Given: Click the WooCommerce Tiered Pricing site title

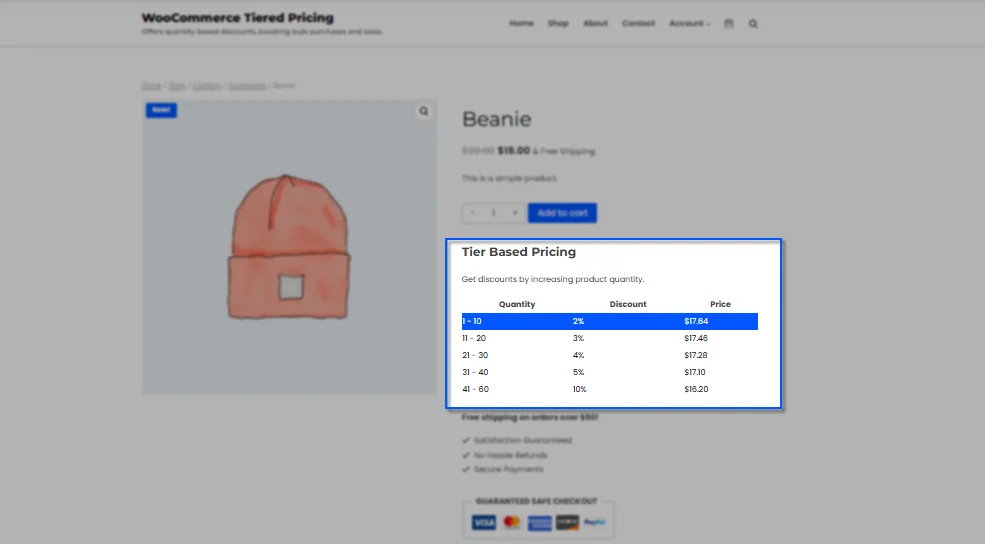Looking at the screenshot, I should pos(237,18).
